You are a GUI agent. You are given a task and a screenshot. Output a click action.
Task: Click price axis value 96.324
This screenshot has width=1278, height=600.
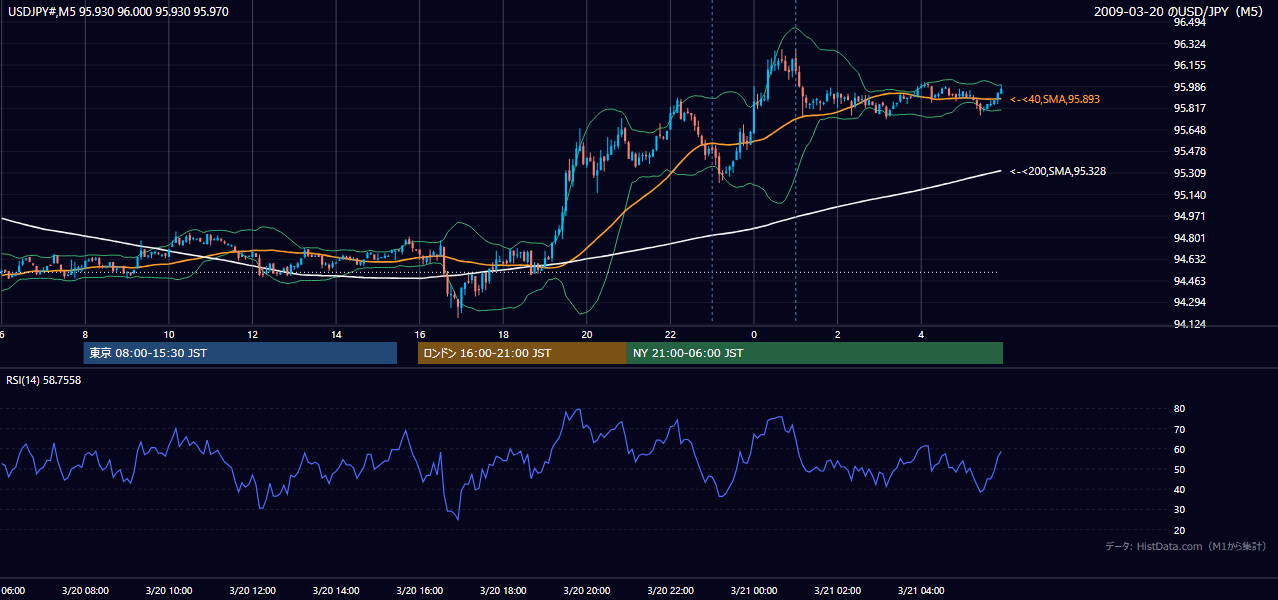pyautogui.click(x=1188, y=44)
